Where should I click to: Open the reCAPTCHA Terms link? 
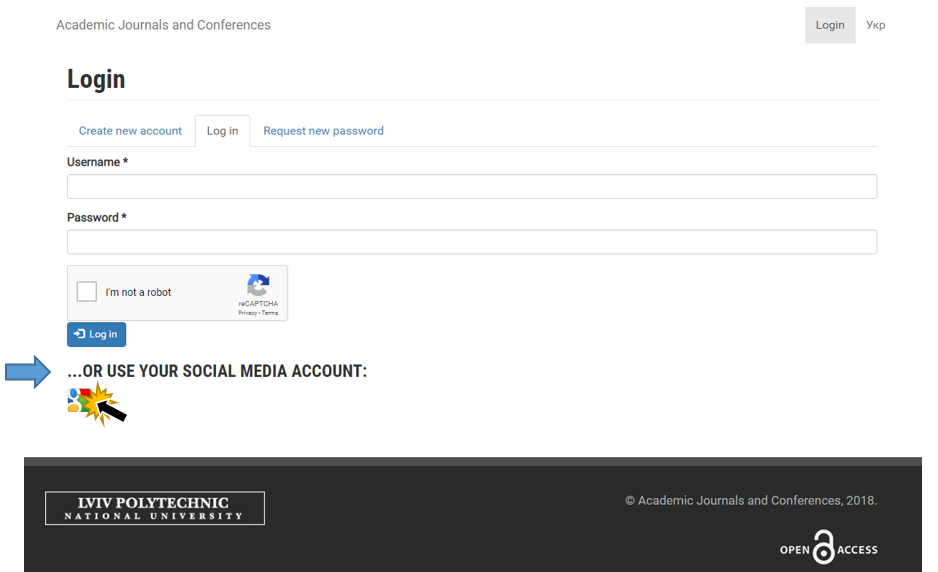pyautogui.click(x=270, y=313)
